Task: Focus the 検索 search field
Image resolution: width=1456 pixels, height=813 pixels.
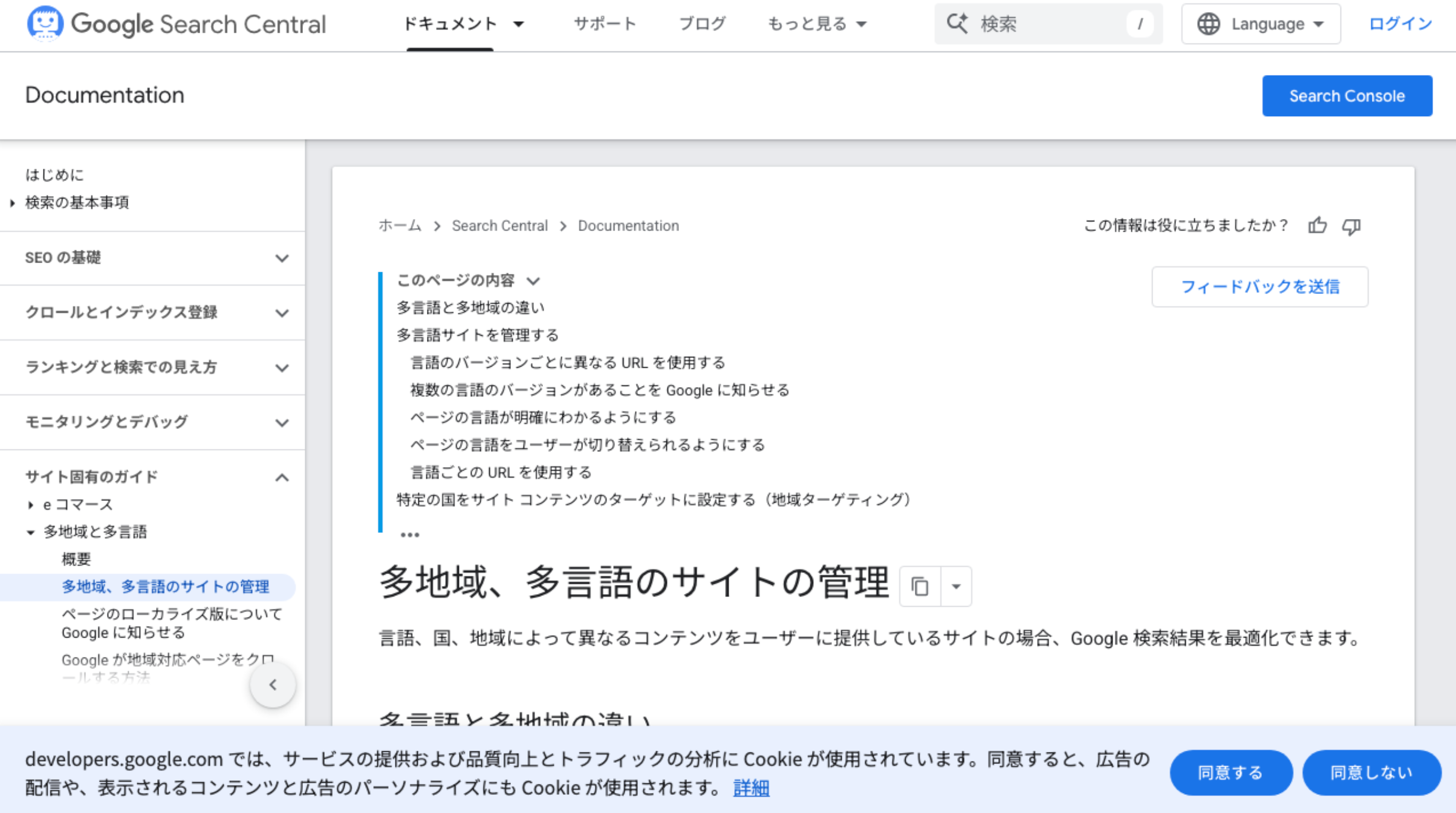Action: click(1048, 24)
